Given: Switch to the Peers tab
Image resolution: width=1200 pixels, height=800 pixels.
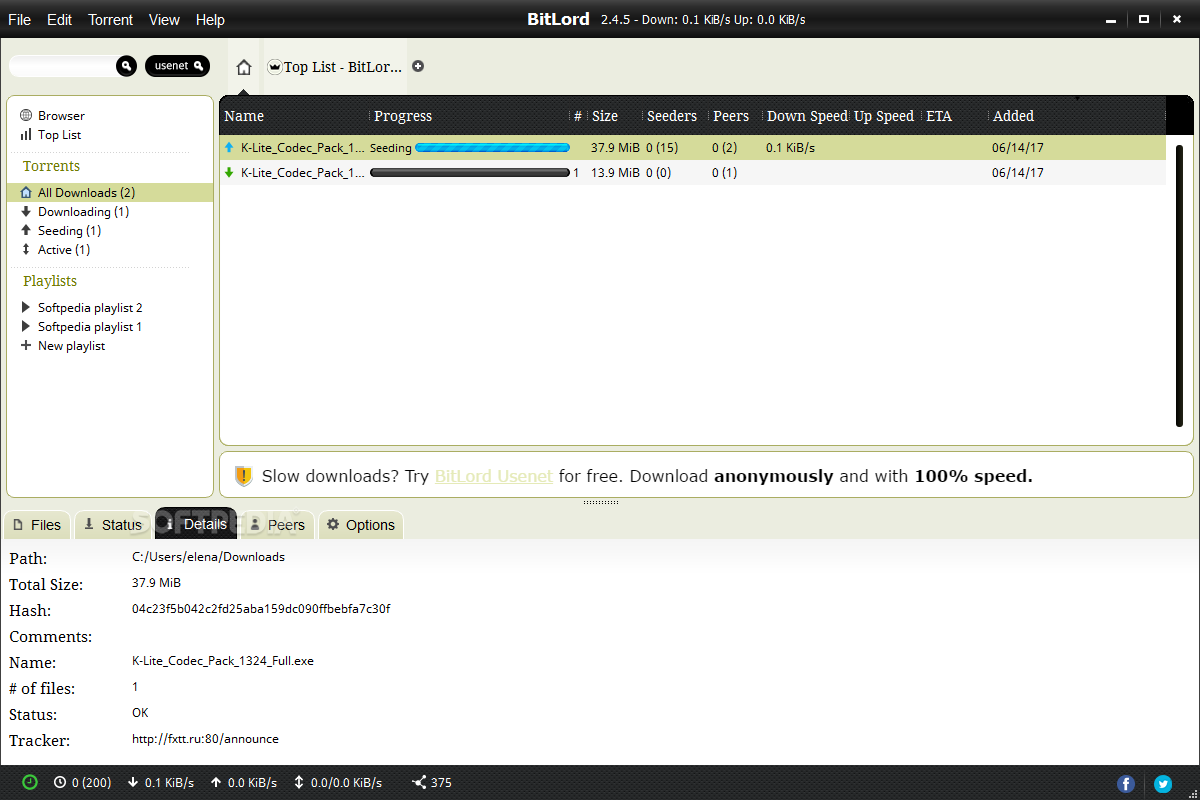Looking at the screenshot, I should coord(277,525).
